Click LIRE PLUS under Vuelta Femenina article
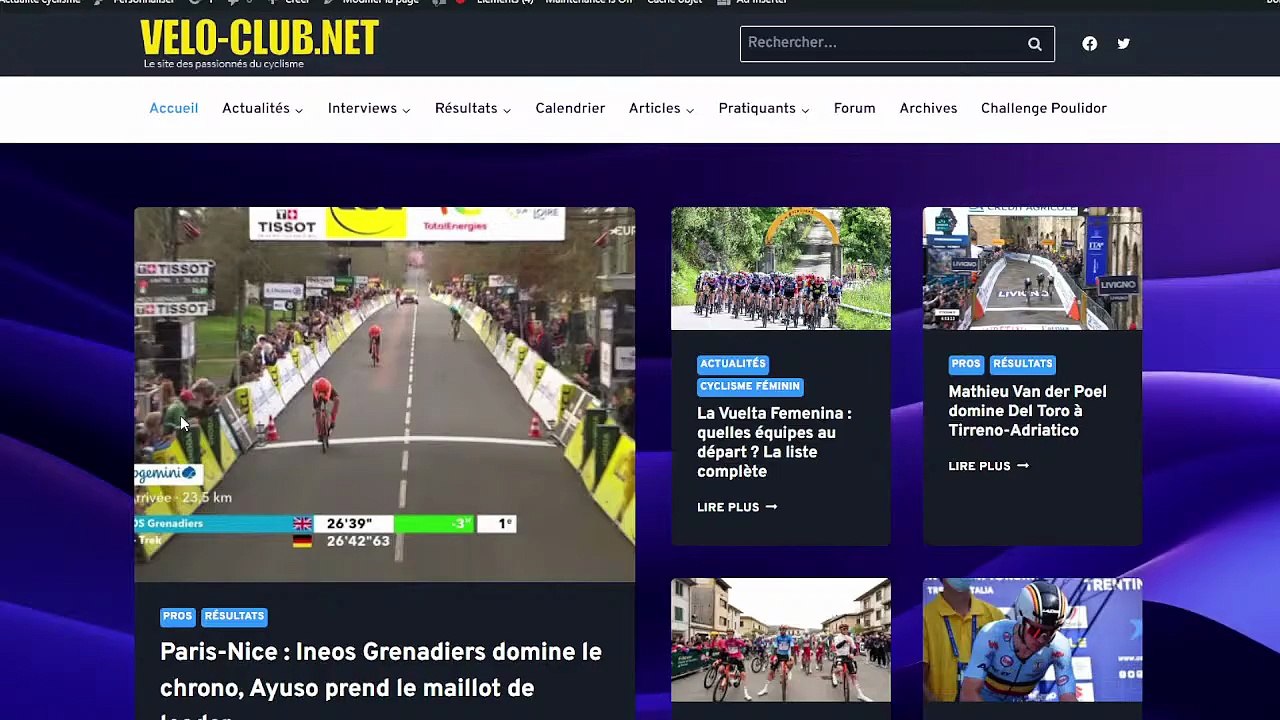Screen dimensions: 1280x720 tap(737, 507)
